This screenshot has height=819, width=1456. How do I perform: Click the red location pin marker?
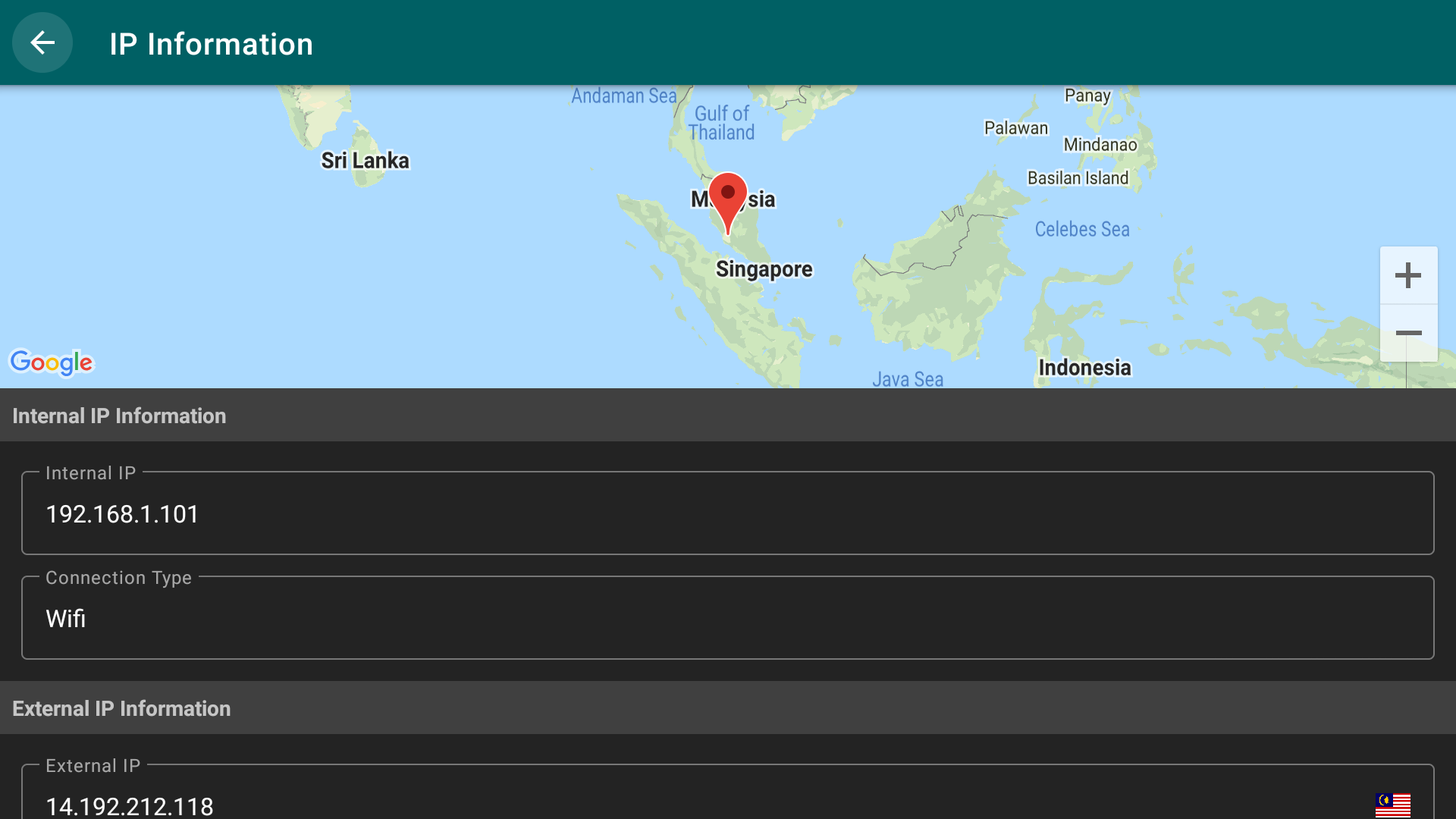click(x=728, y=199)
